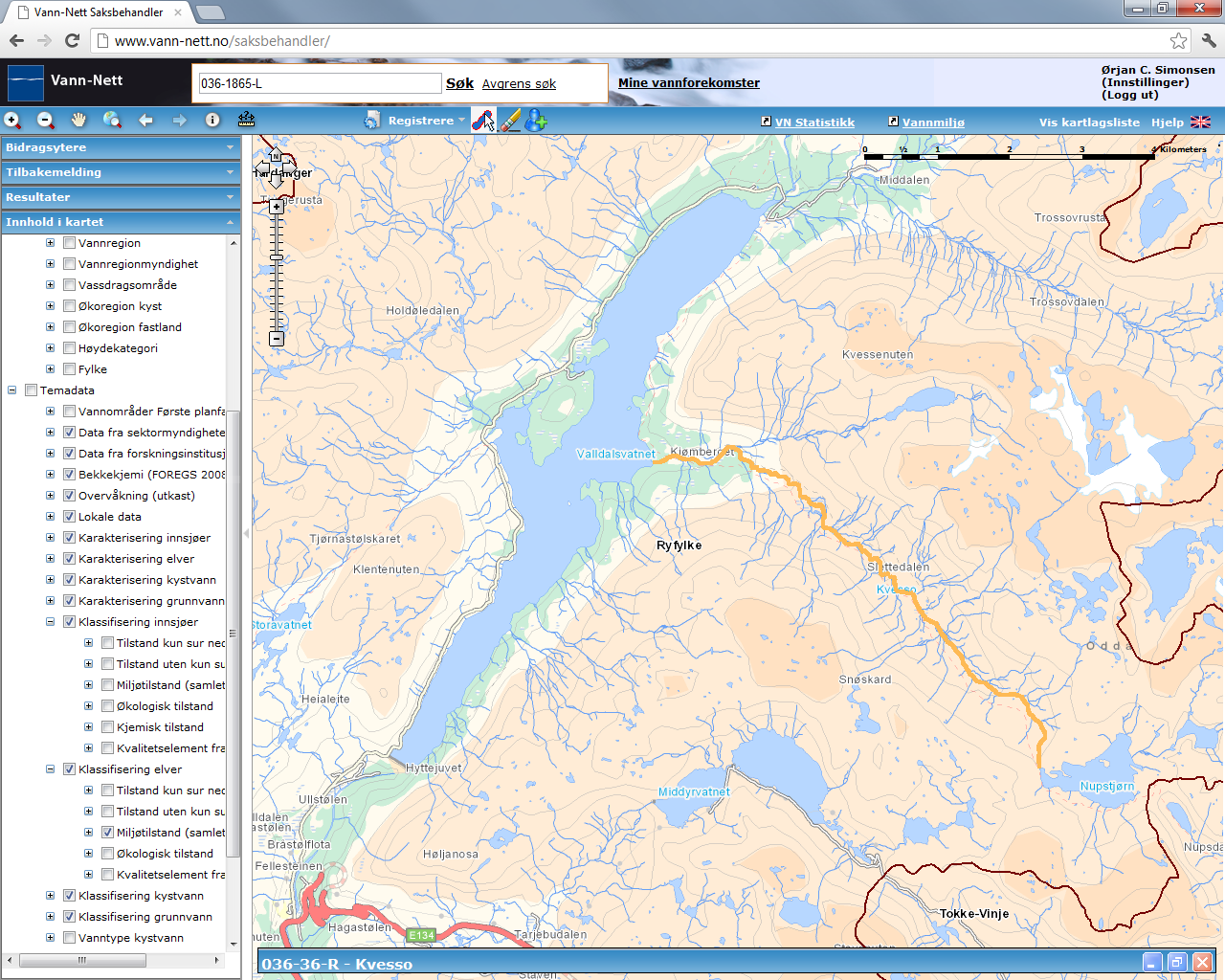The height and width of the screenshot is (980, 1225).
Task: Select the zoom out tool
Action: (46, 121)
